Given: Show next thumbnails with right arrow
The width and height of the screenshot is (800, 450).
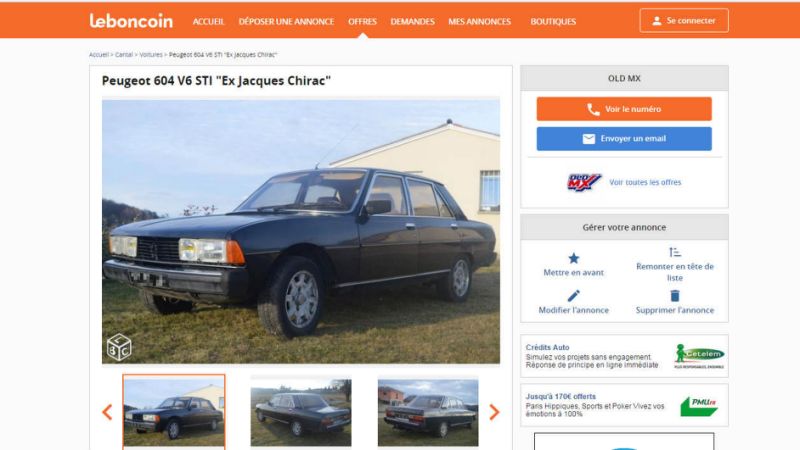Looking at the screenshot, I should coord(494,412).
